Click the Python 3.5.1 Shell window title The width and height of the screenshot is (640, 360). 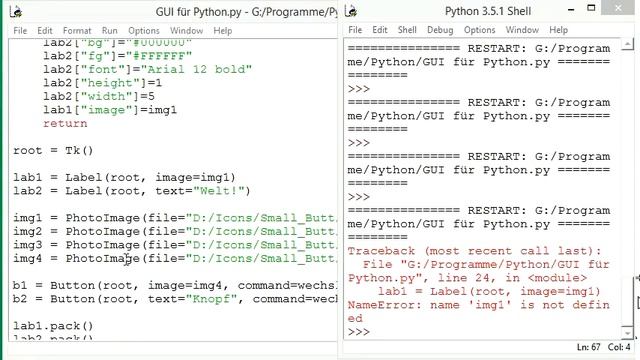(x=488, y=11)
